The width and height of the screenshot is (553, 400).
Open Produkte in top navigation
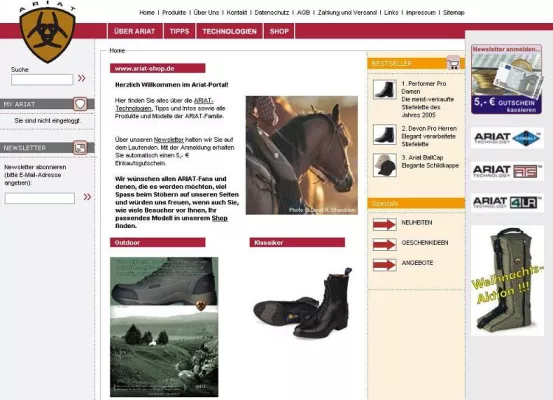(x=174, y=12)
